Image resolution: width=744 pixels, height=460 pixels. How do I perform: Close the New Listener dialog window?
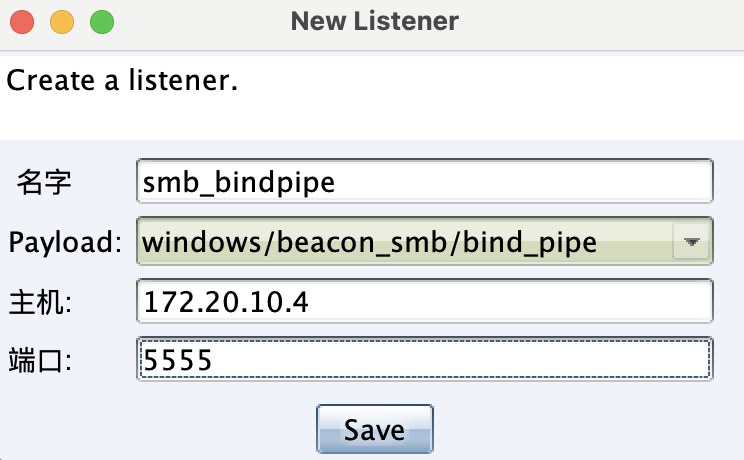click(22, 21)
